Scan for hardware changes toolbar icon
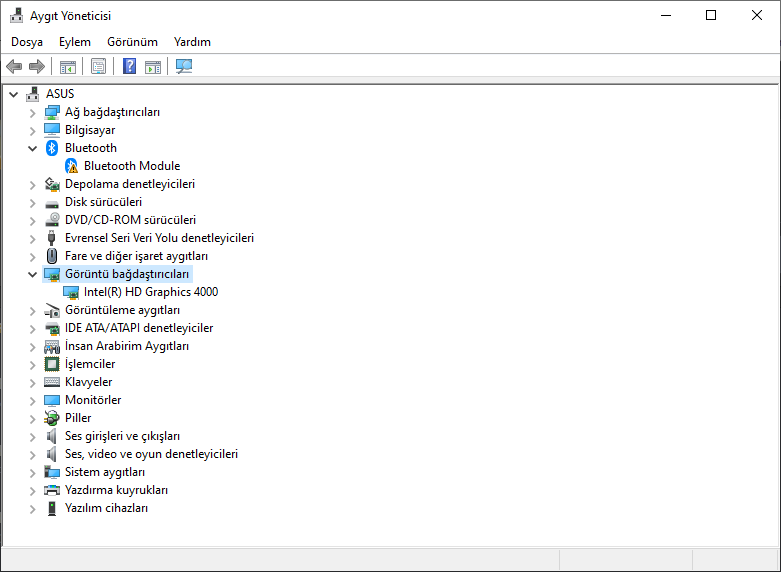781x572 pixels. pos(184,66)
